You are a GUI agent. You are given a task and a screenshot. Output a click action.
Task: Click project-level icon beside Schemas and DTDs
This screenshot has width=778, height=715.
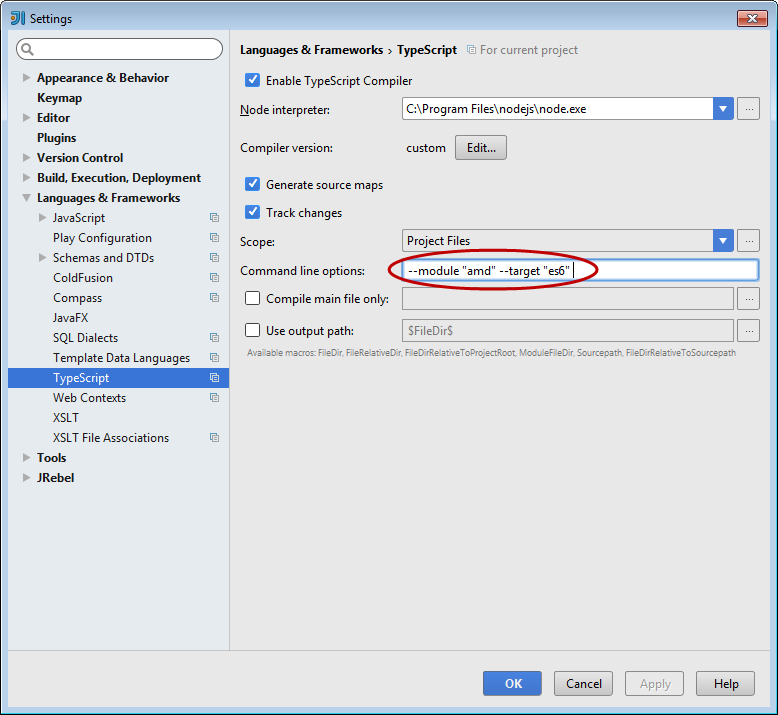point(214,258)
